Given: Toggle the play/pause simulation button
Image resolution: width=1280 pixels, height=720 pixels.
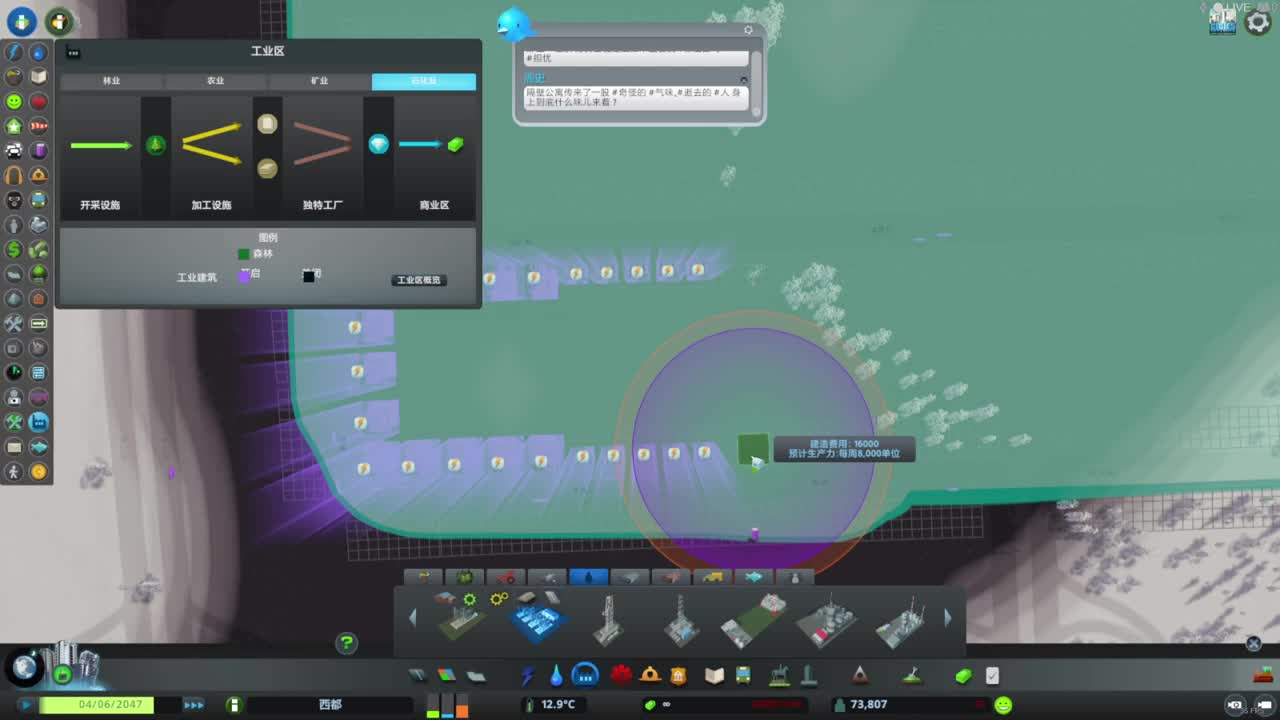Looking at the screenshot, I should coord(25,705).
